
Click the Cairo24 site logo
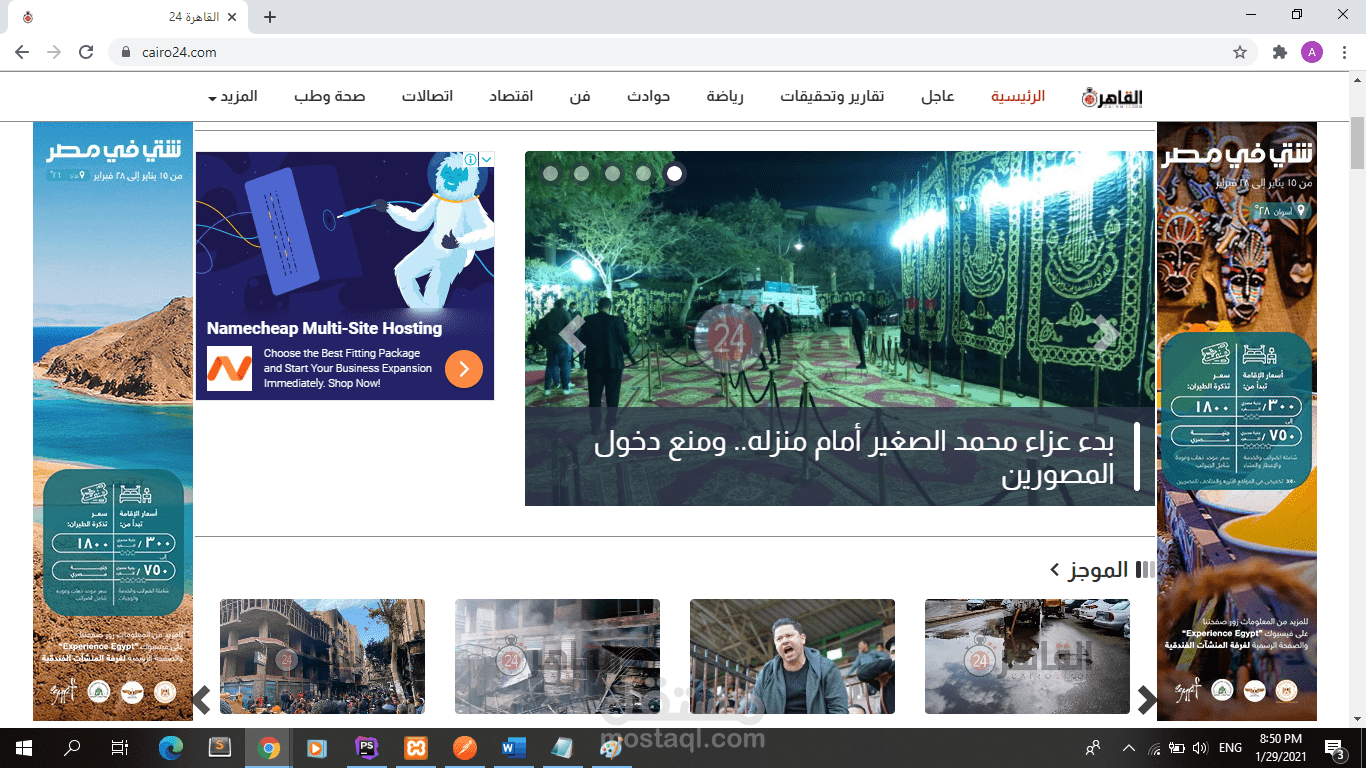pos(1112,97)
